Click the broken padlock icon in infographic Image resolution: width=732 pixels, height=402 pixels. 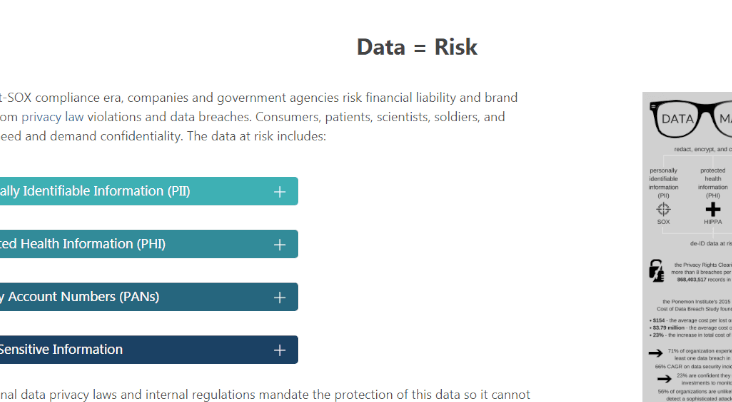click(x=656, y=271)
